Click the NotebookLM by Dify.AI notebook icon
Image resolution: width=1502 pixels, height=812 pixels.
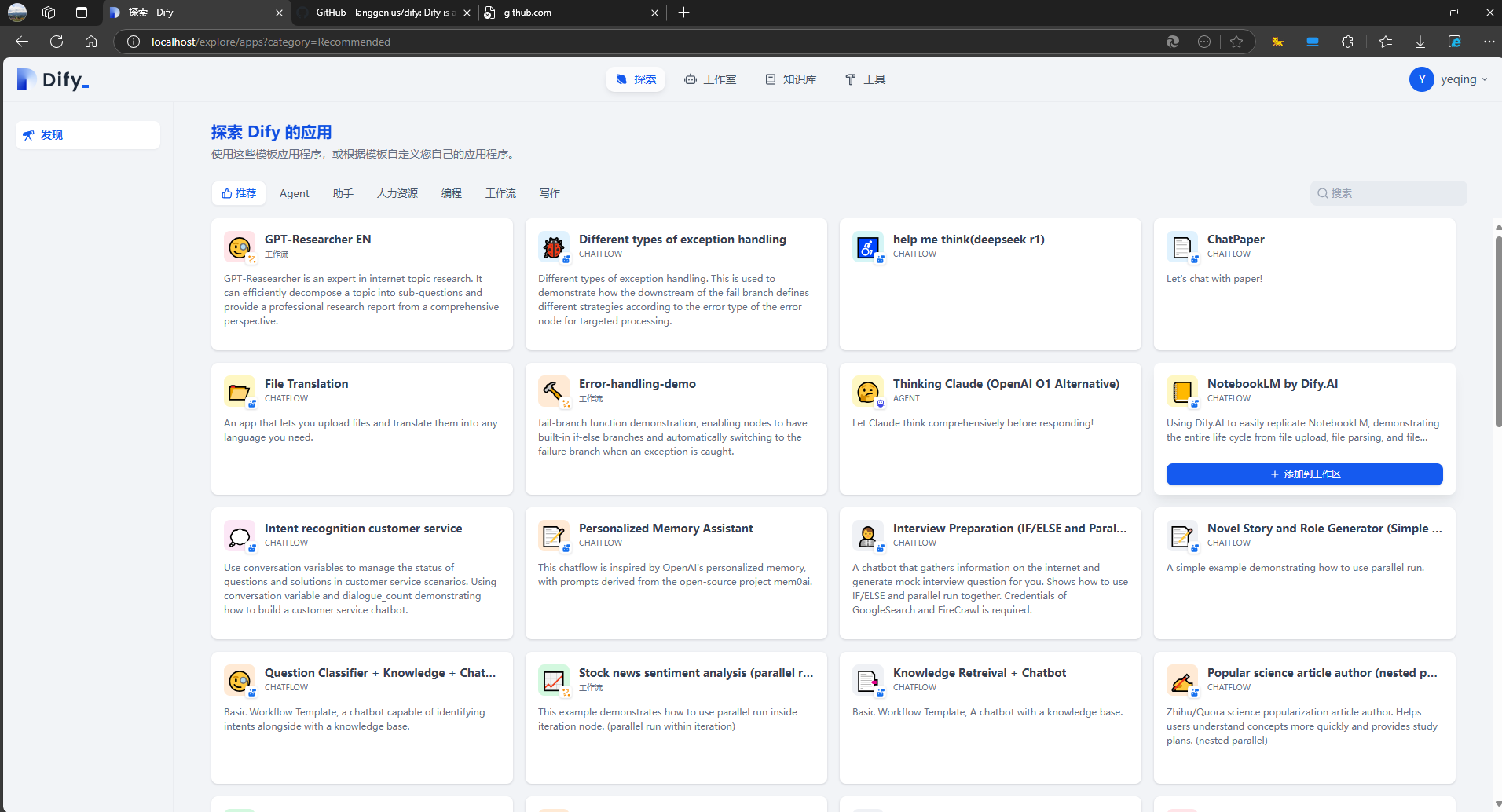pos(1182,391)
